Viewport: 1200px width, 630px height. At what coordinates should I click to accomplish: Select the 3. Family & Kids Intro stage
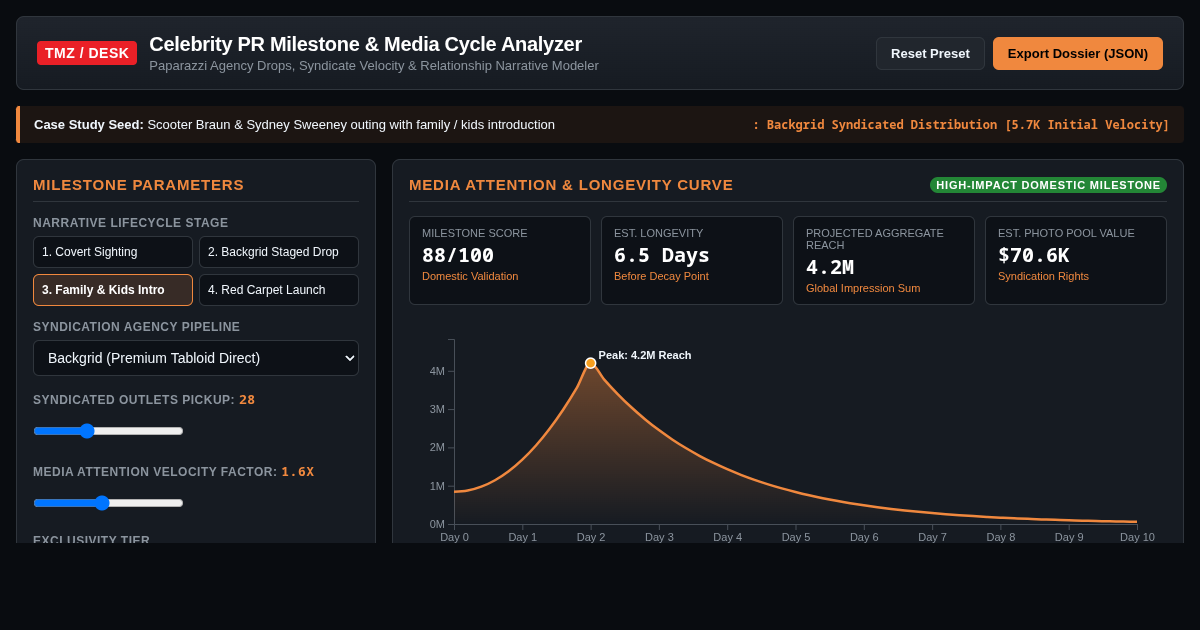tap(113, 290)
